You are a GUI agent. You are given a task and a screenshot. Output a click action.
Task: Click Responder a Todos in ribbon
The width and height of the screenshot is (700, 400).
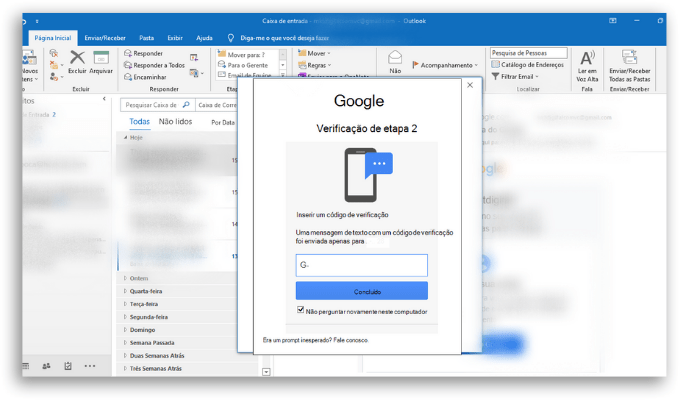pos(154,65)
